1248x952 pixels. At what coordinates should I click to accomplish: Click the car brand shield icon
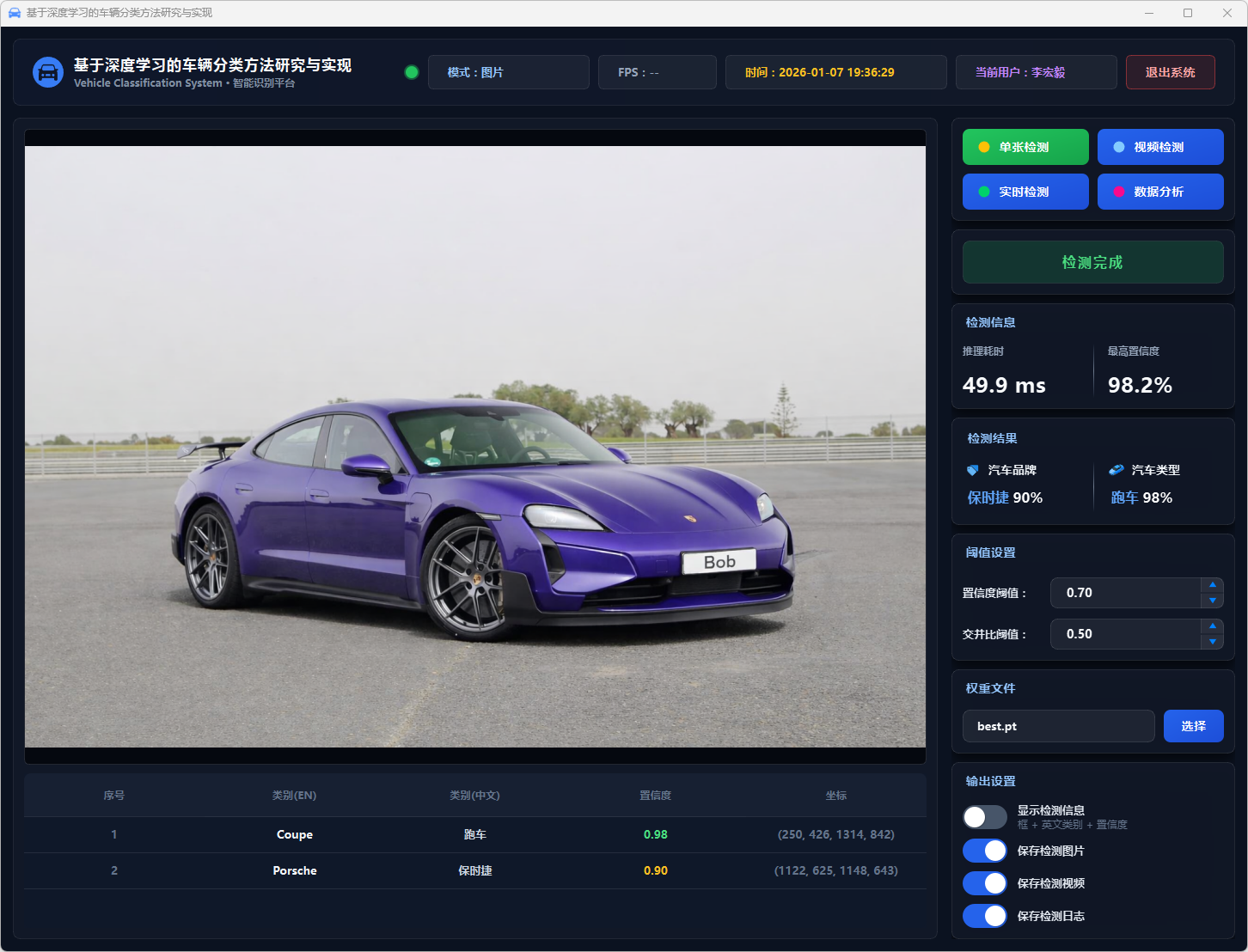[x=973, y=470]
